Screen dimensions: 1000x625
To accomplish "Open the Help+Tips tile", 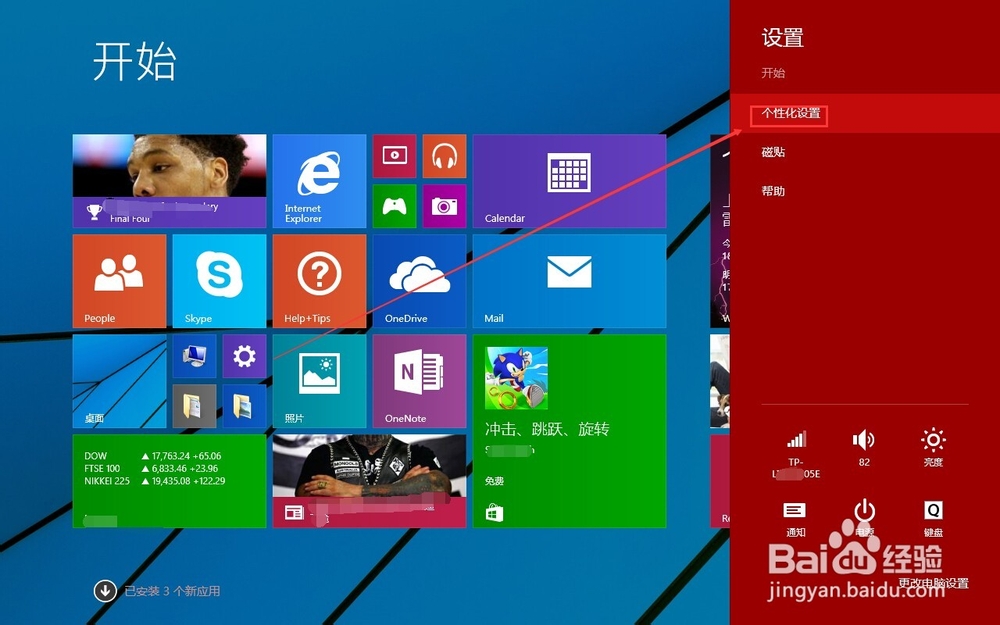I will 319,280.
